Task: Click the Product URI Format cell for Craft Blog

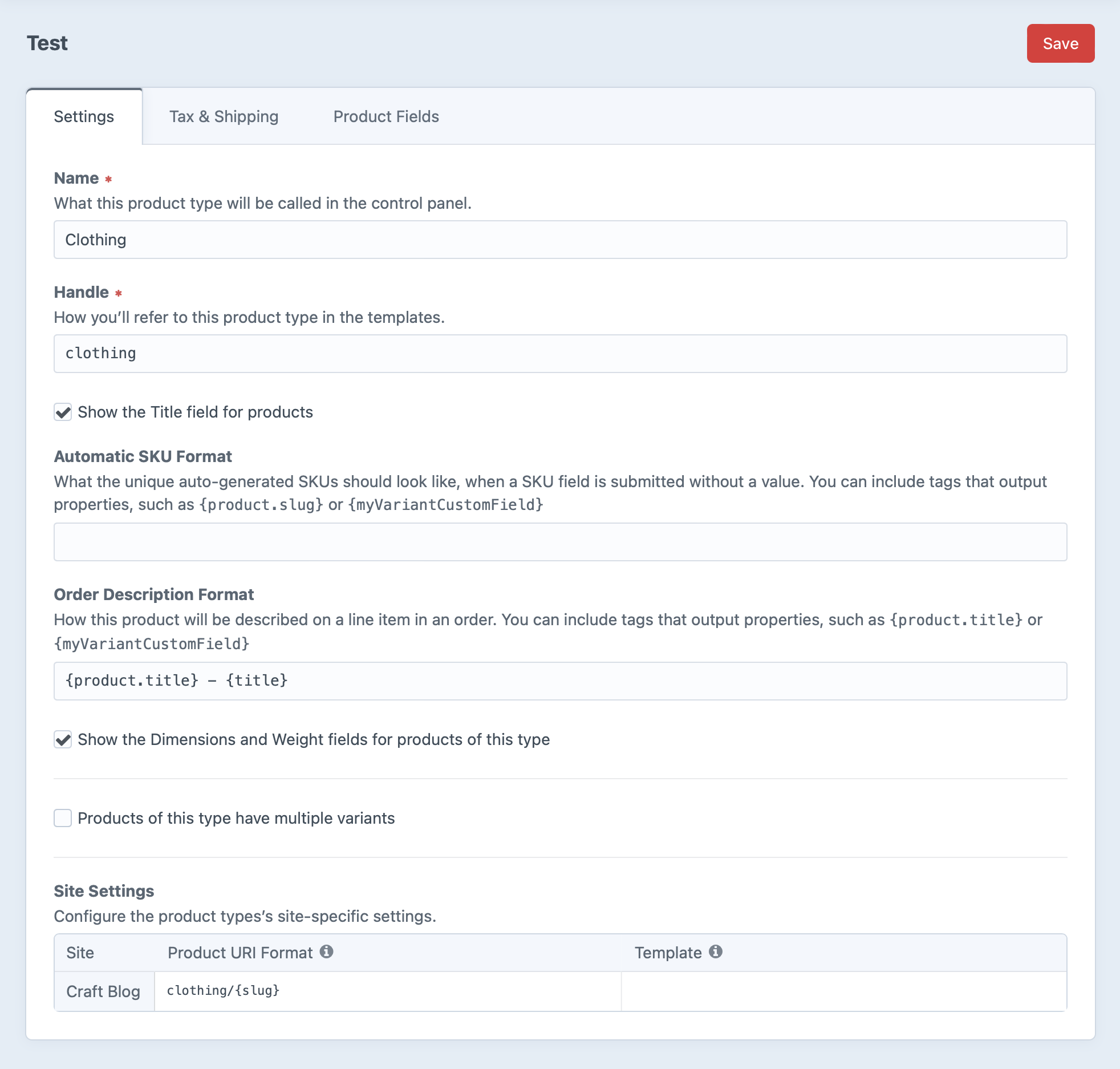Action: pos(388,991)
